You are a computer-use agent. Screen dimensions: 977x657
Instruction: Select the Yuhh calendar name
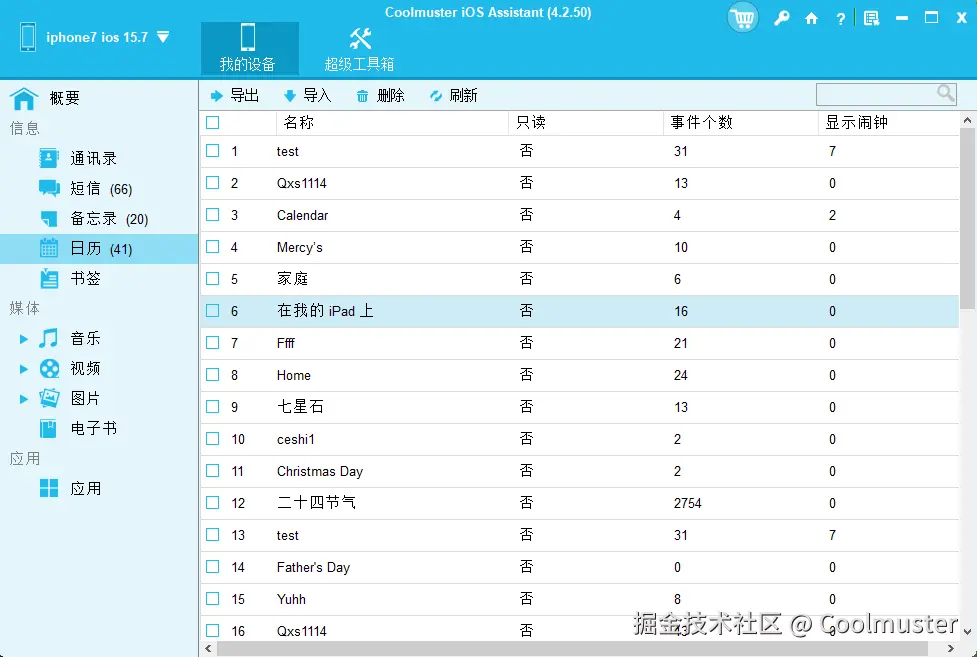point(291,599)
